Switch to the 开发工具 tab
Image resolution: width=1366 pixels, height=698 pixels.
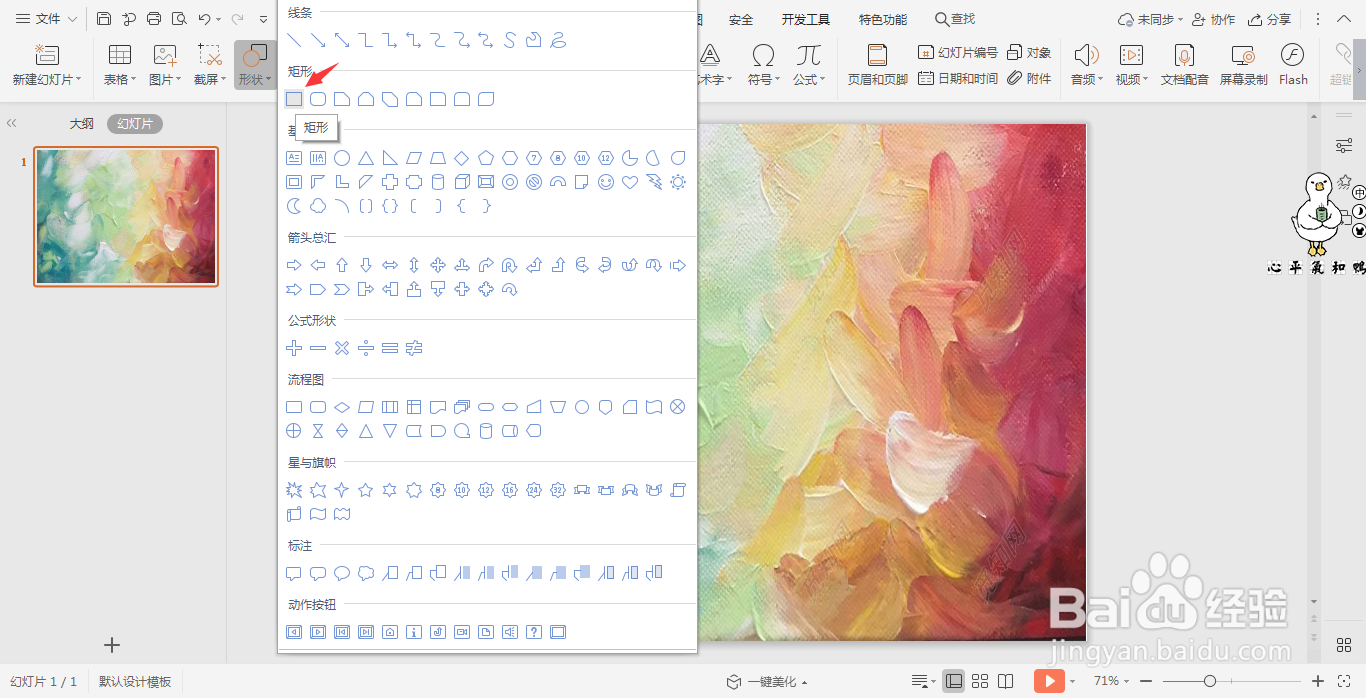coord(806,19)
